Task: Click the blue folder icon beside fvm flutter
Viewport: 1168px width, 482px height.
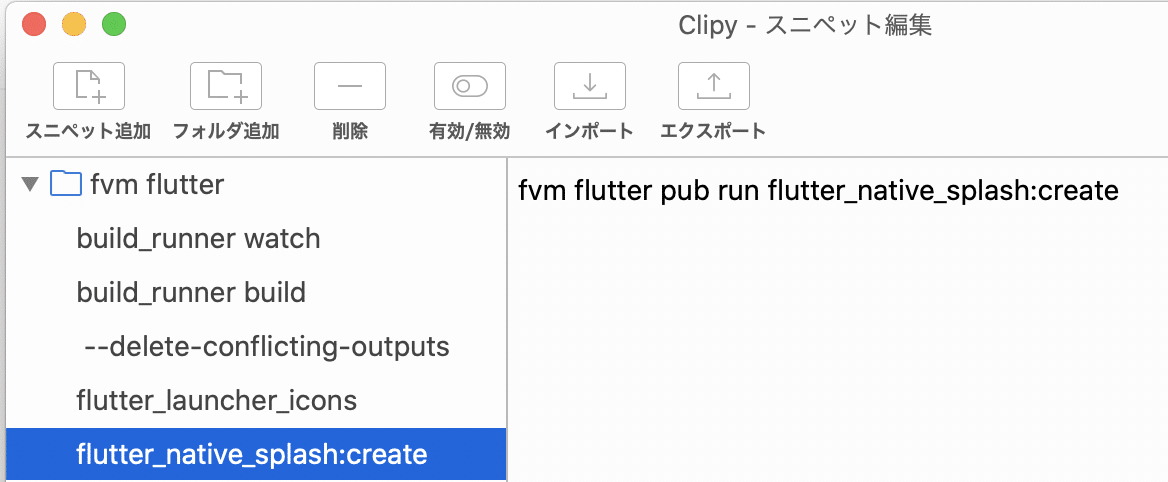Action: (x=65, y=184)
